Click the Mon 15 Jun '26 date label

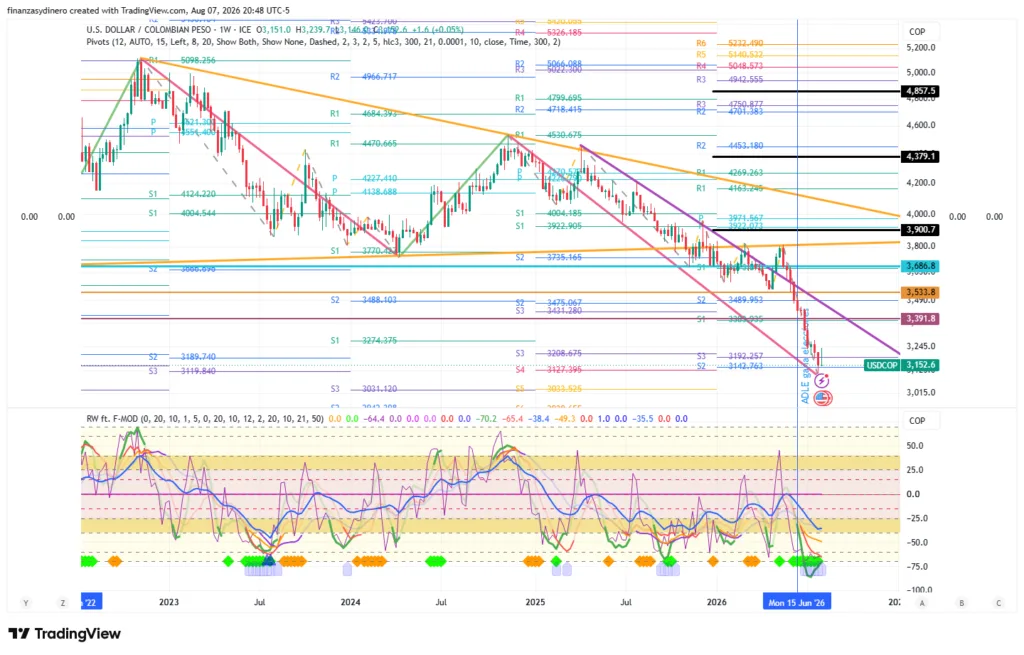click(797, 602)
